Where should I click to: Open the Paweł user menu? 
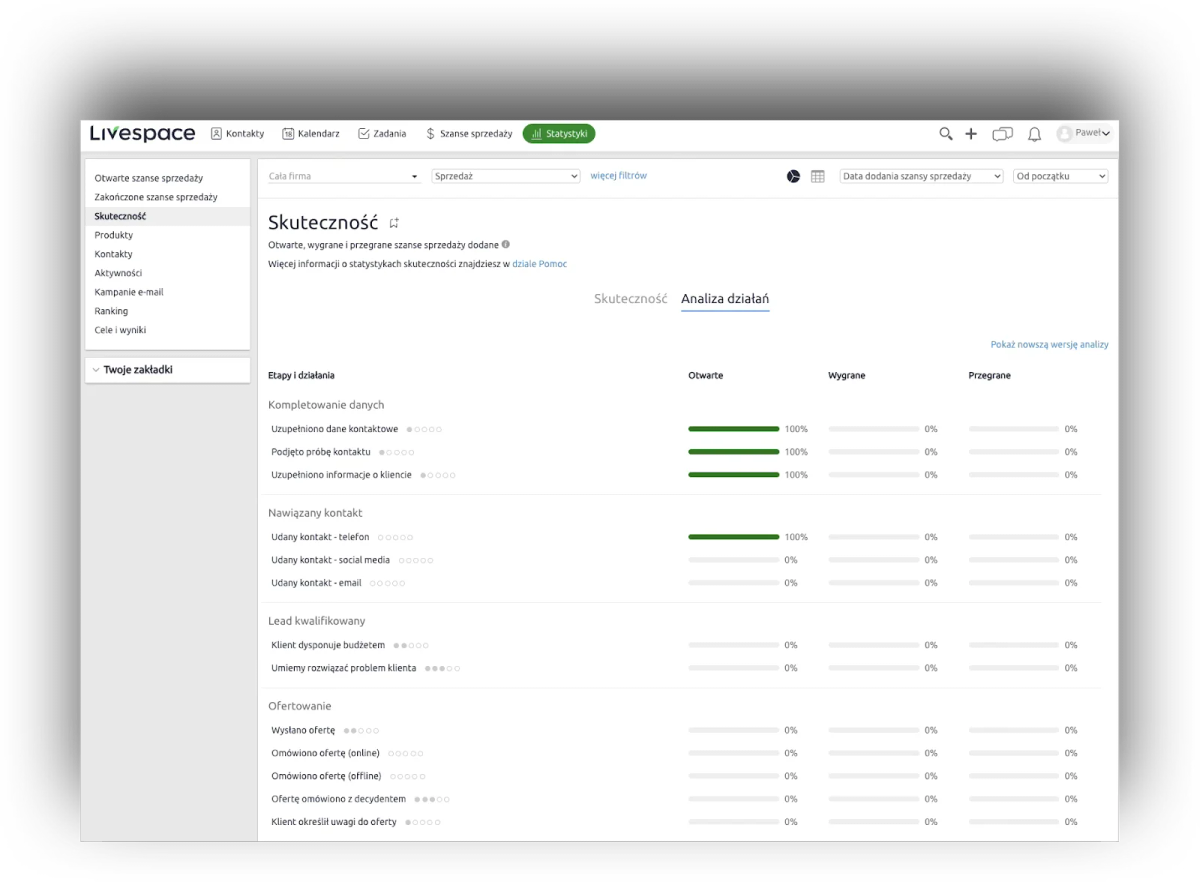pos(1085,133)
